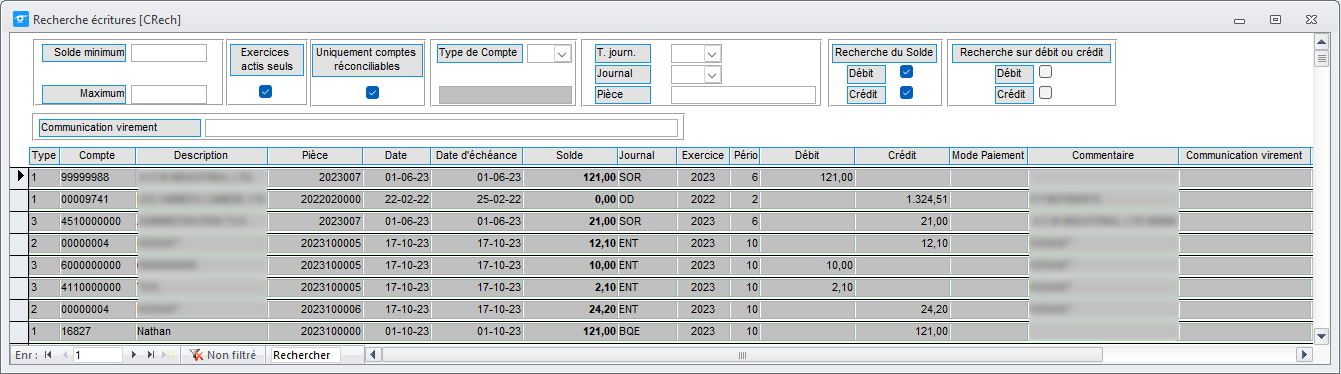Go to next record in navigation bar

click(x=134, y=355)
